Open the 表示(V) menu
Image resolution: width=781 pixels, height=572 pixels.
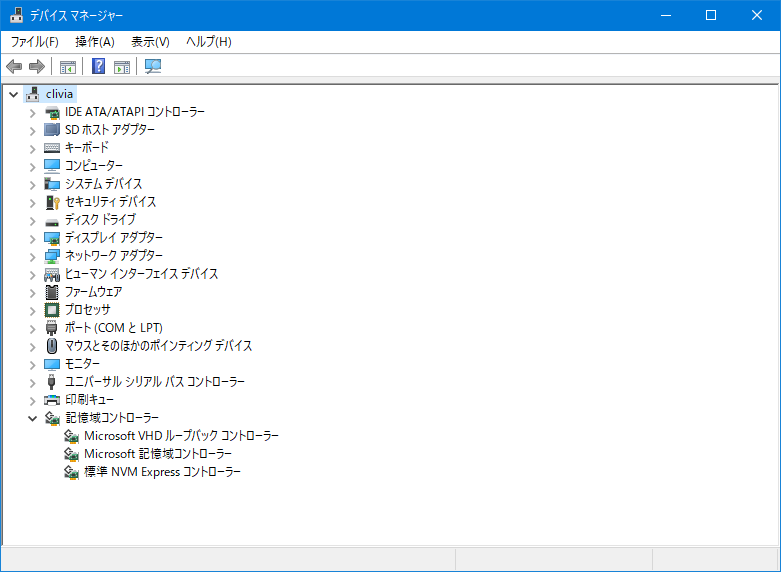pyautogui.click(x=150, y=42)
